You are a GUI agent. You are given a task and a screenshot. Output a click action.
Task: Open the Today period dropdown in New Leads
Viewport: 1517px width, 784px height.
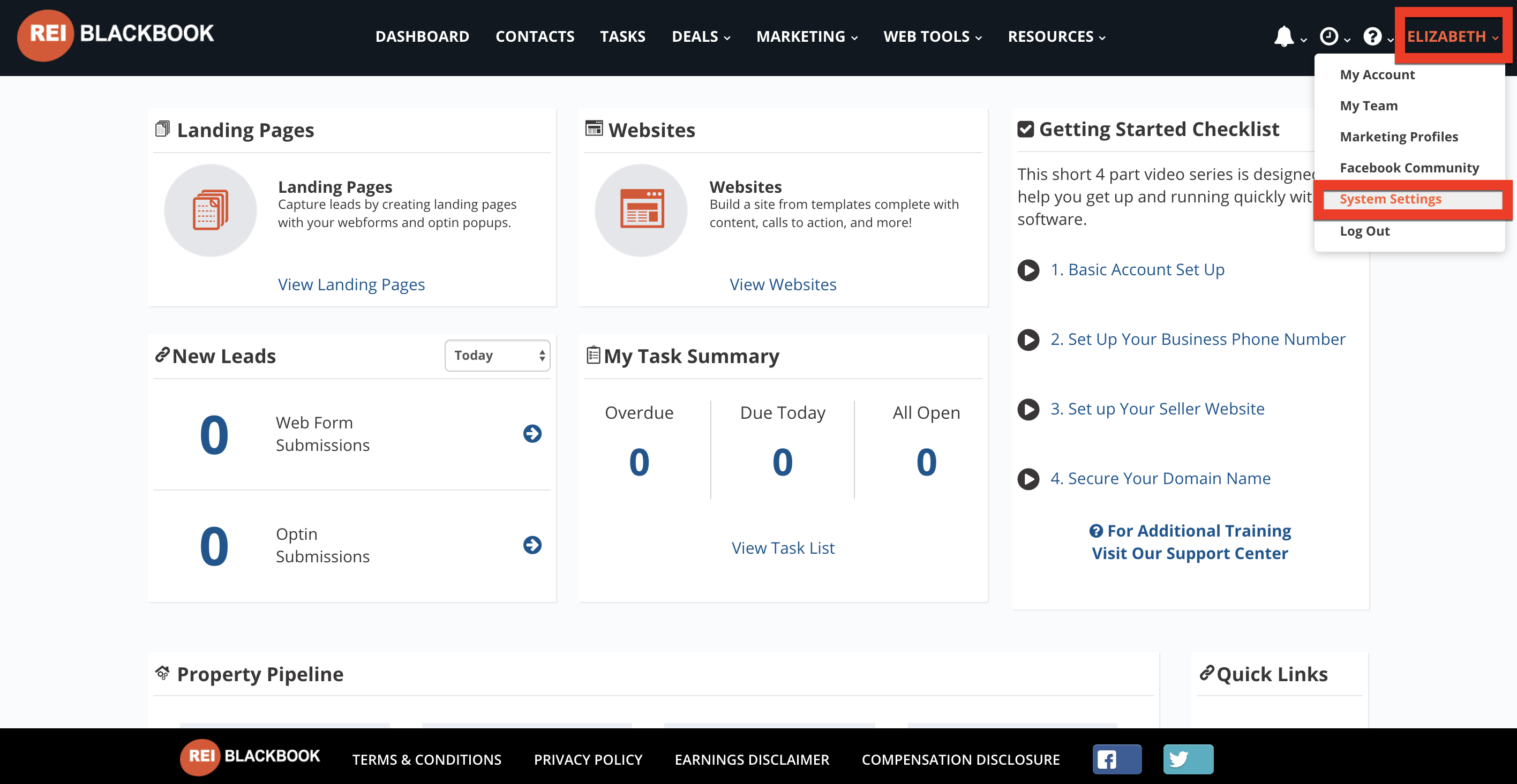[x=497, y=356]
